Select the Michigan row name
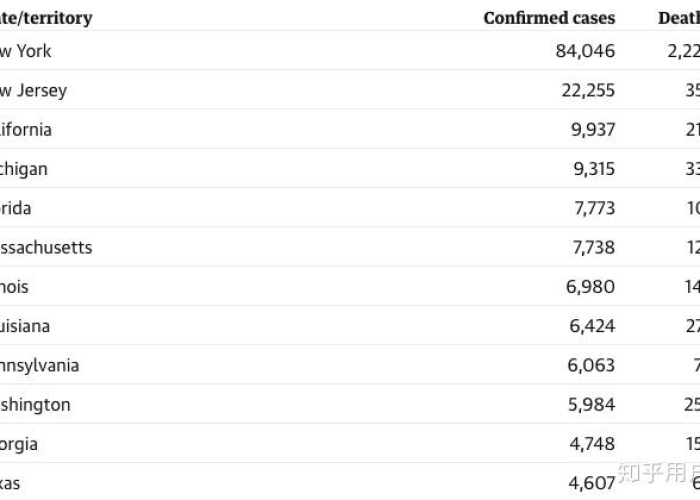Screen dimensions: 700x500 pyautogui.click(x=24, y=169)
